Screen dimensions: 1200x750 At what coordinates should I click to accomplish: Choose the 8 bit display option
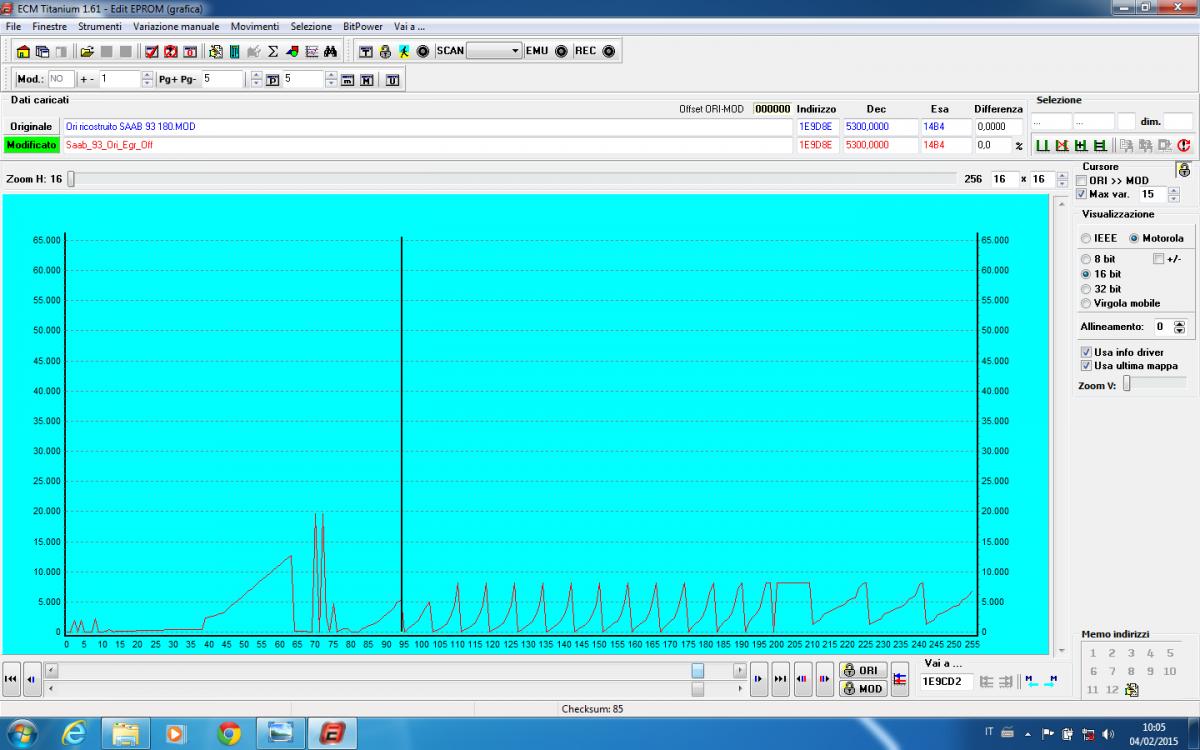1086,259
